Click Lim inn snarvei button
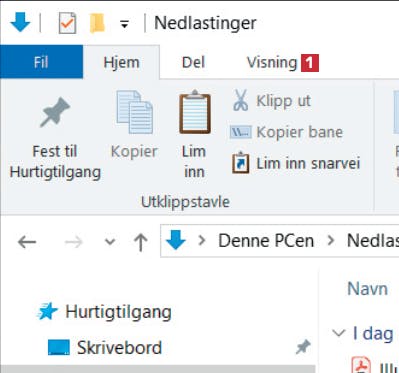 [296, 163]
